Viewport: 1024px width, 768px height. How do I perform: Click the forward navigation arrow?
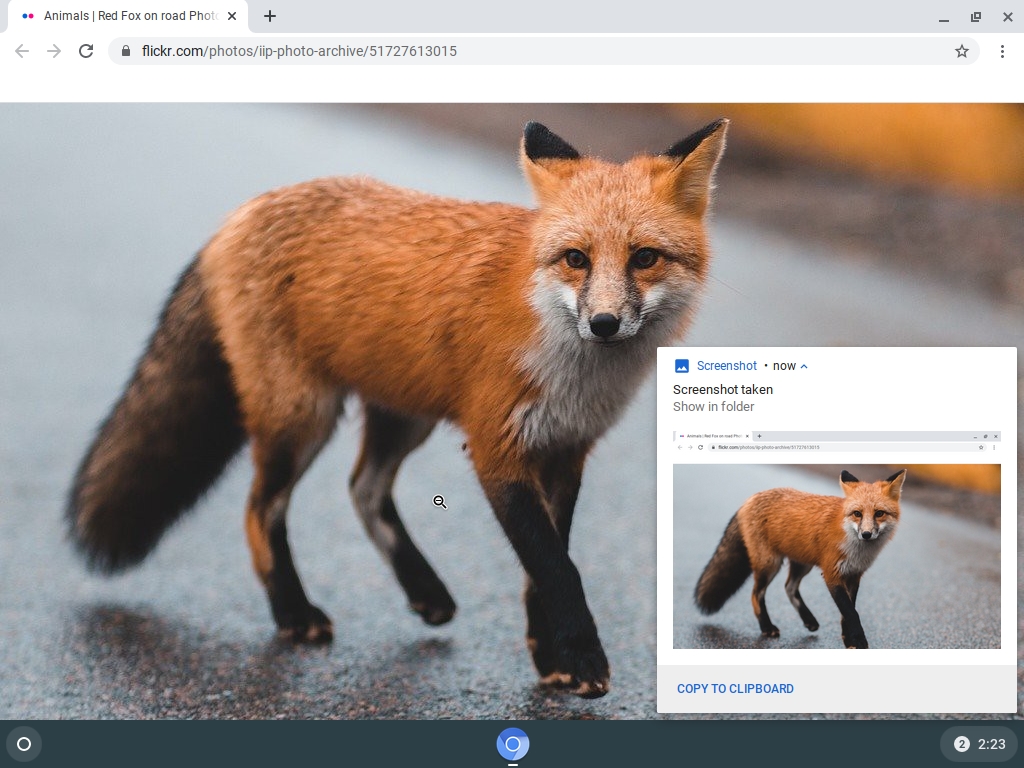point(53,50)
